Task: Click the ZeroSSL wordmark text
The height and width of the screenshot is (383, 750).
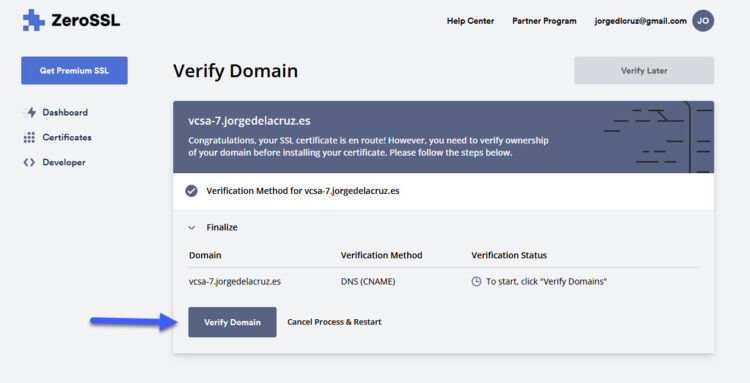Action: click(86, 21)
